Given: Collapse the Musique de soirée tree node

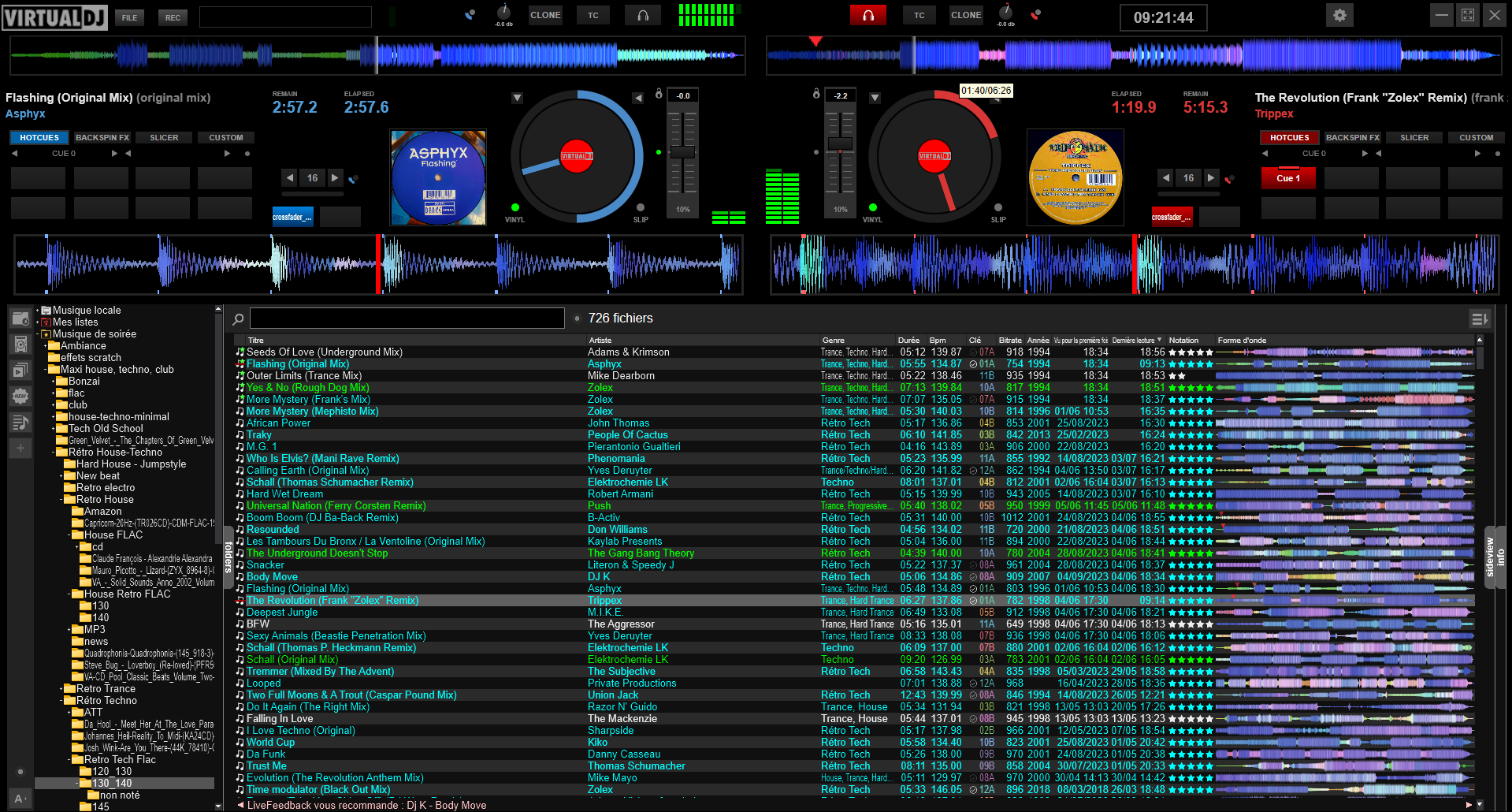Looking at the screenshot, I should [x=37, y=334].
